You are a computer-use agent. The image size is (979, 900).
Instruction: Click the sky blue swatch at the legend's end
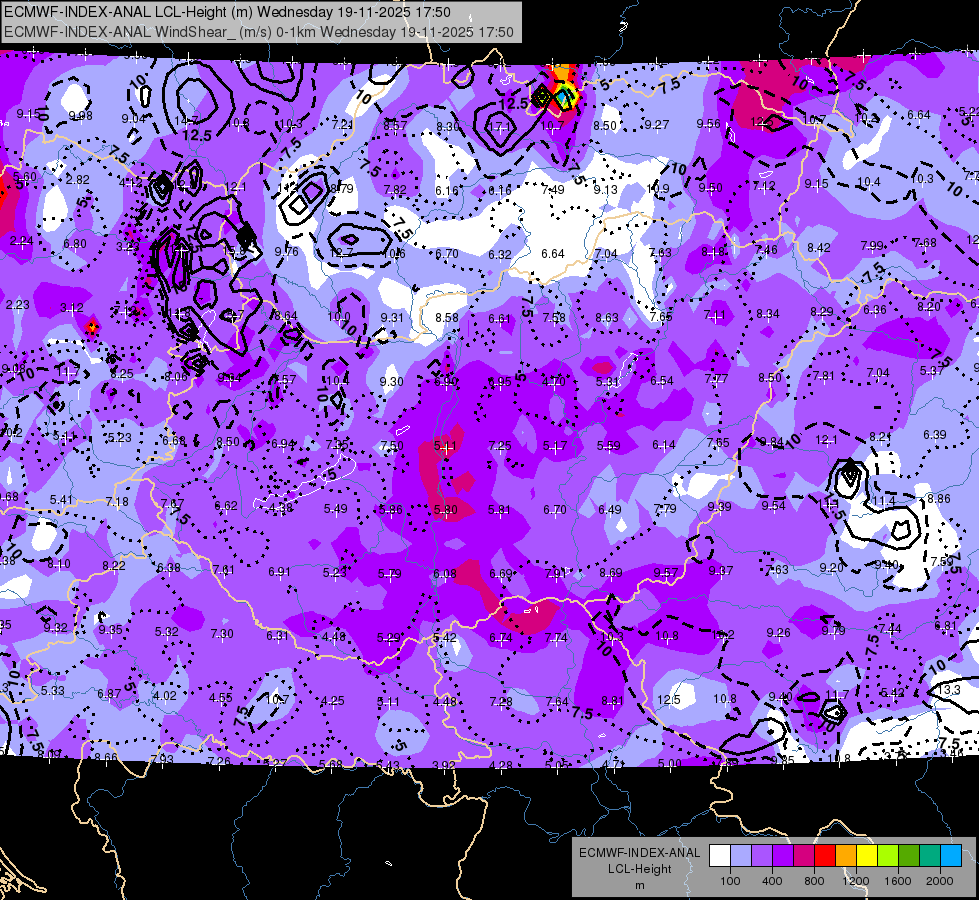(951, 856)
